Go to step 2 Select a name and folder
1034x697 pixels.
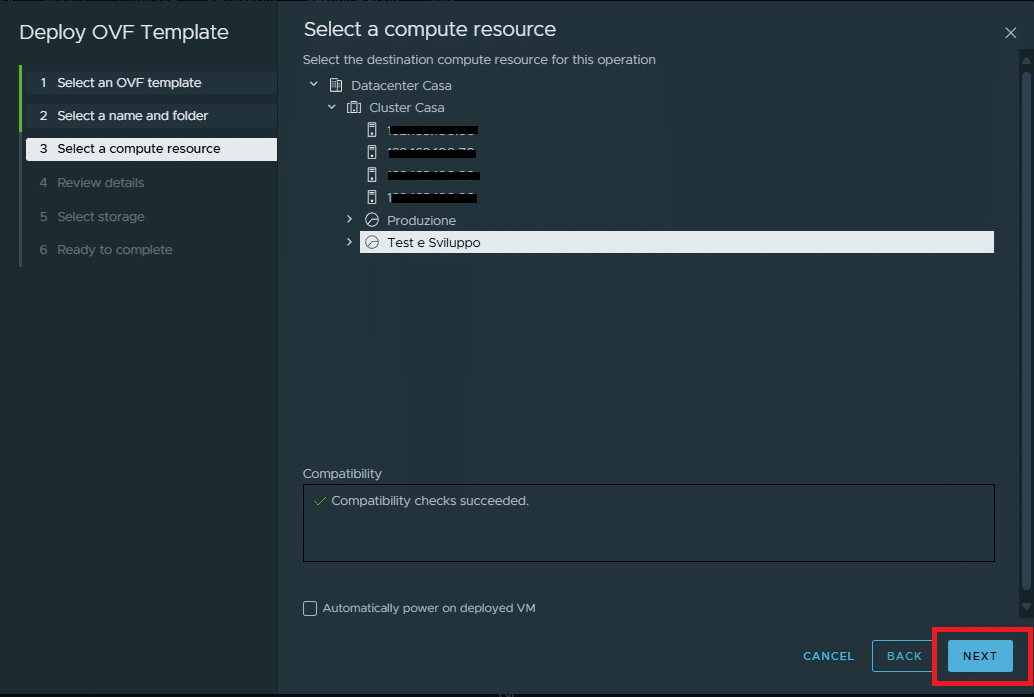tap(133, 116)
